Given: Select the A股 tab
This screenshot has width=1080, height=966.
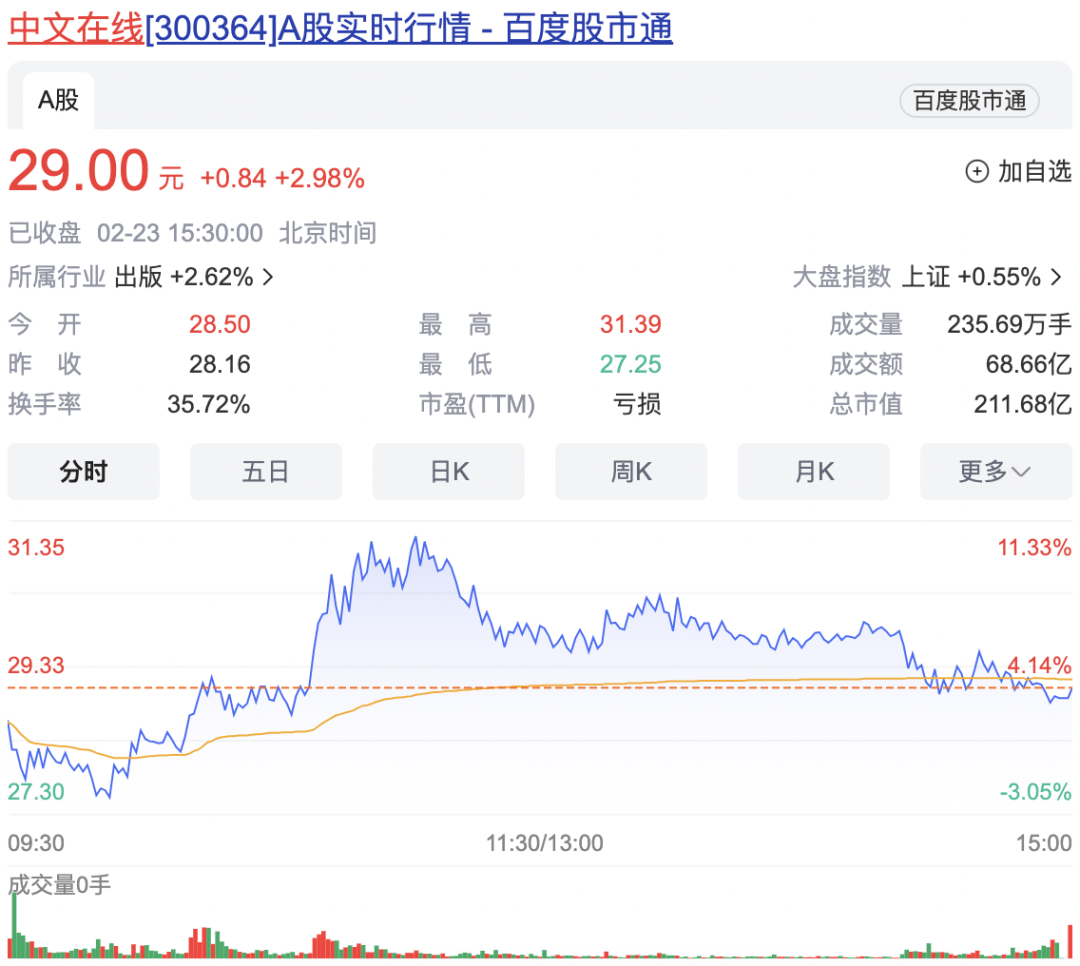Looking at the screenshot, I should click(58, 100).
